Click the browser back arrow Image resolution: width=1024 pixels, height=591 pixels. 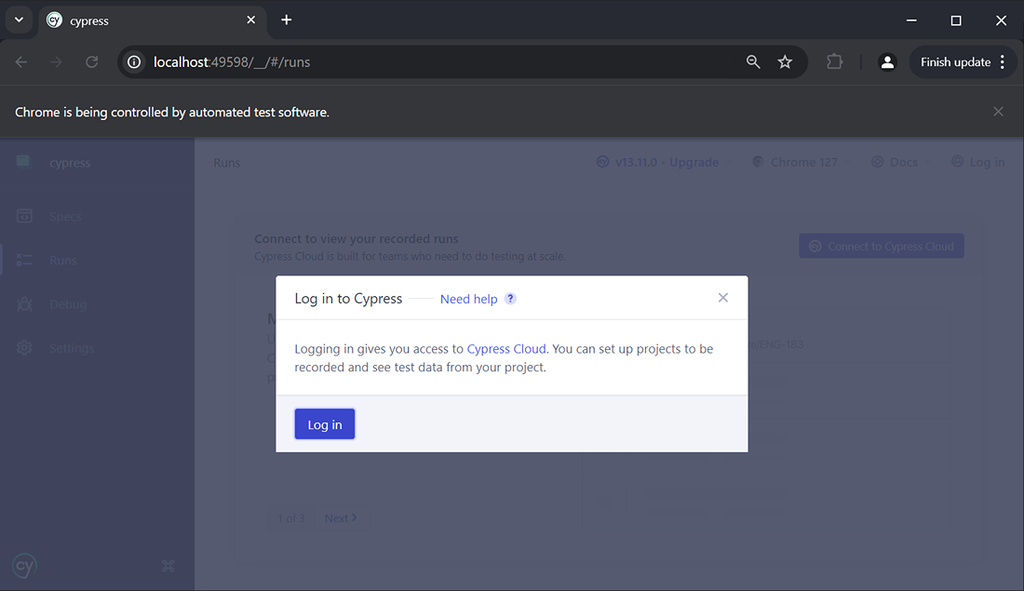(22, 62)
